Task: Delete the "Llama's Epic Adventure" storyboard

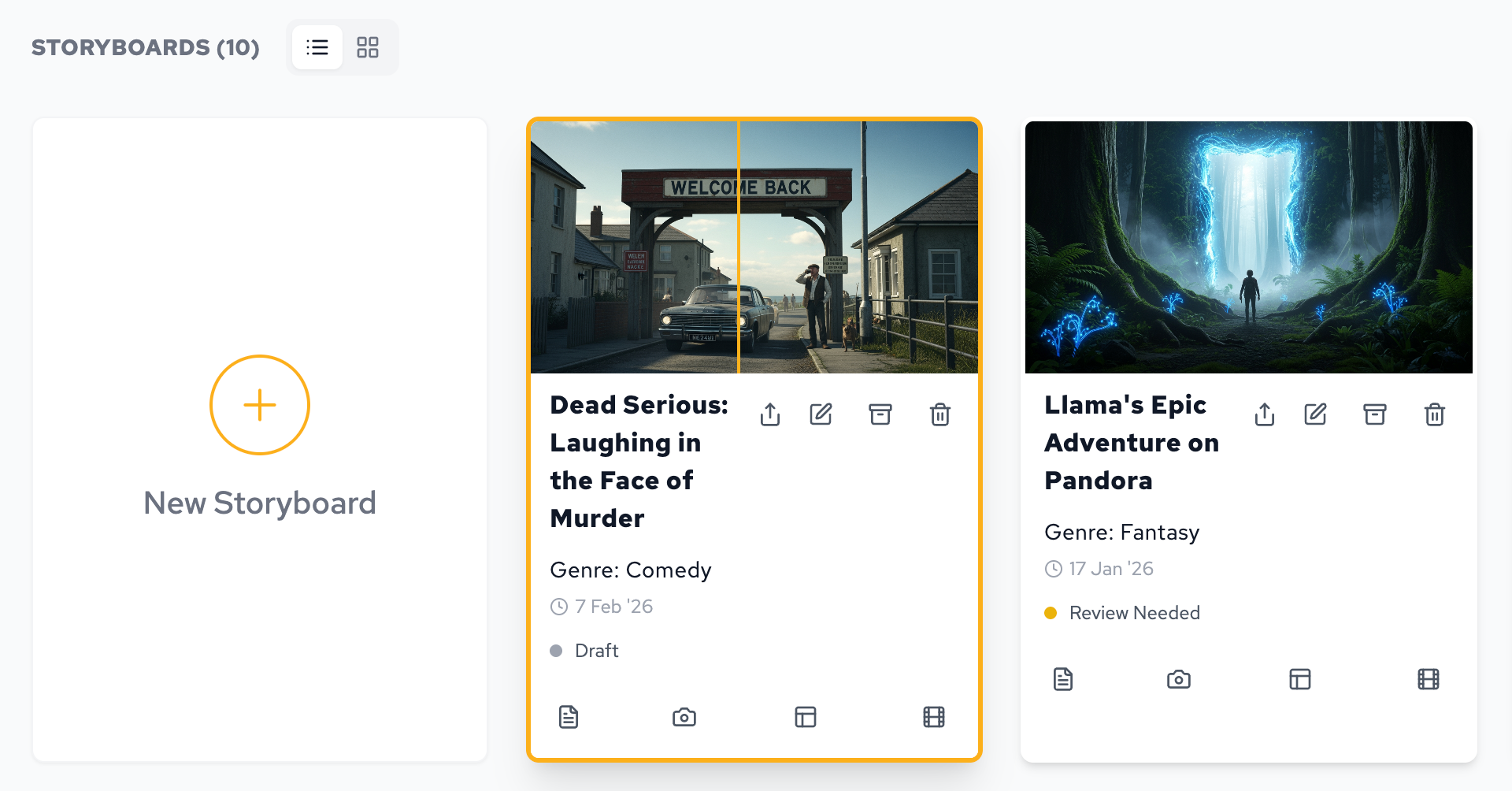Action: 1435,414
